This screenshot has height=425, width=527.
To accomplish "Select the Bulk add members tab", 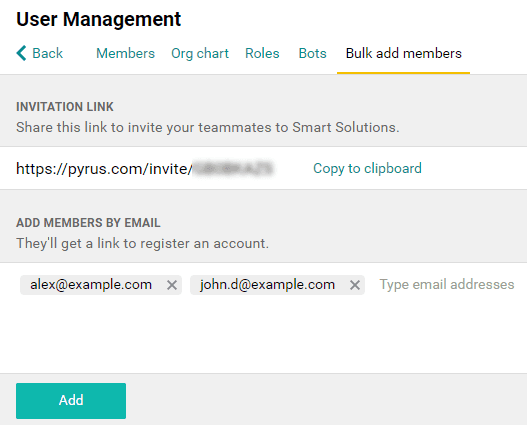I will coord(404,53).
